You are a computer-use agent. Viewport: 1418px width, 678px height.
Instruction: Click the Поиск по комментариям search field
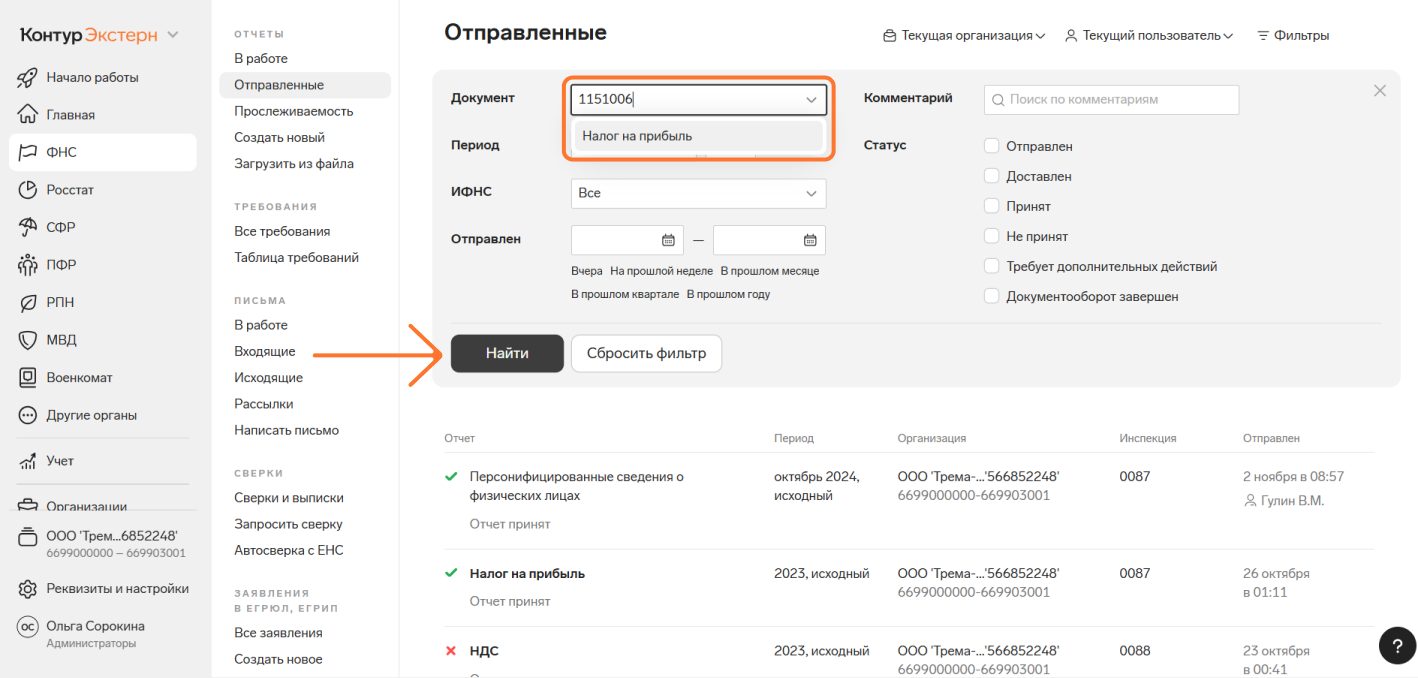click(1111, 100)
